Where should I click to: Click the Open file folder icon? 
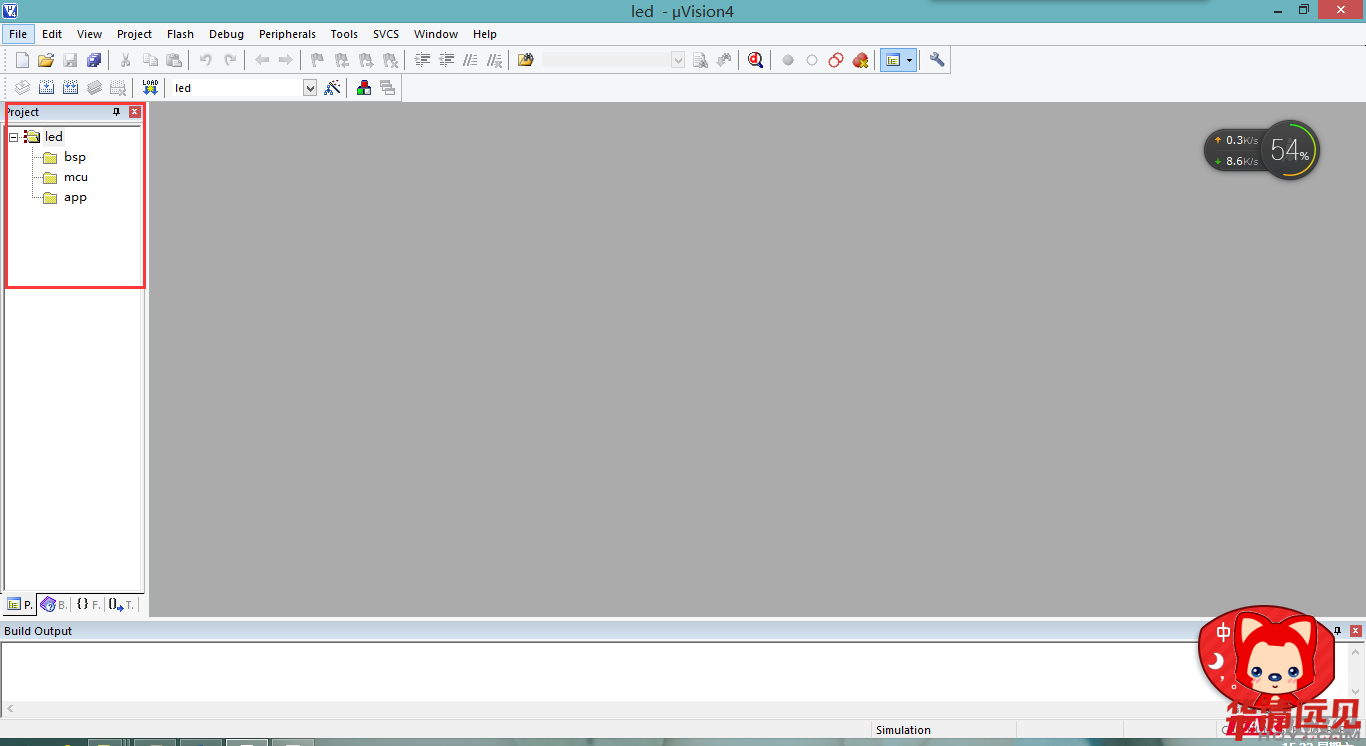coord(46,60)
